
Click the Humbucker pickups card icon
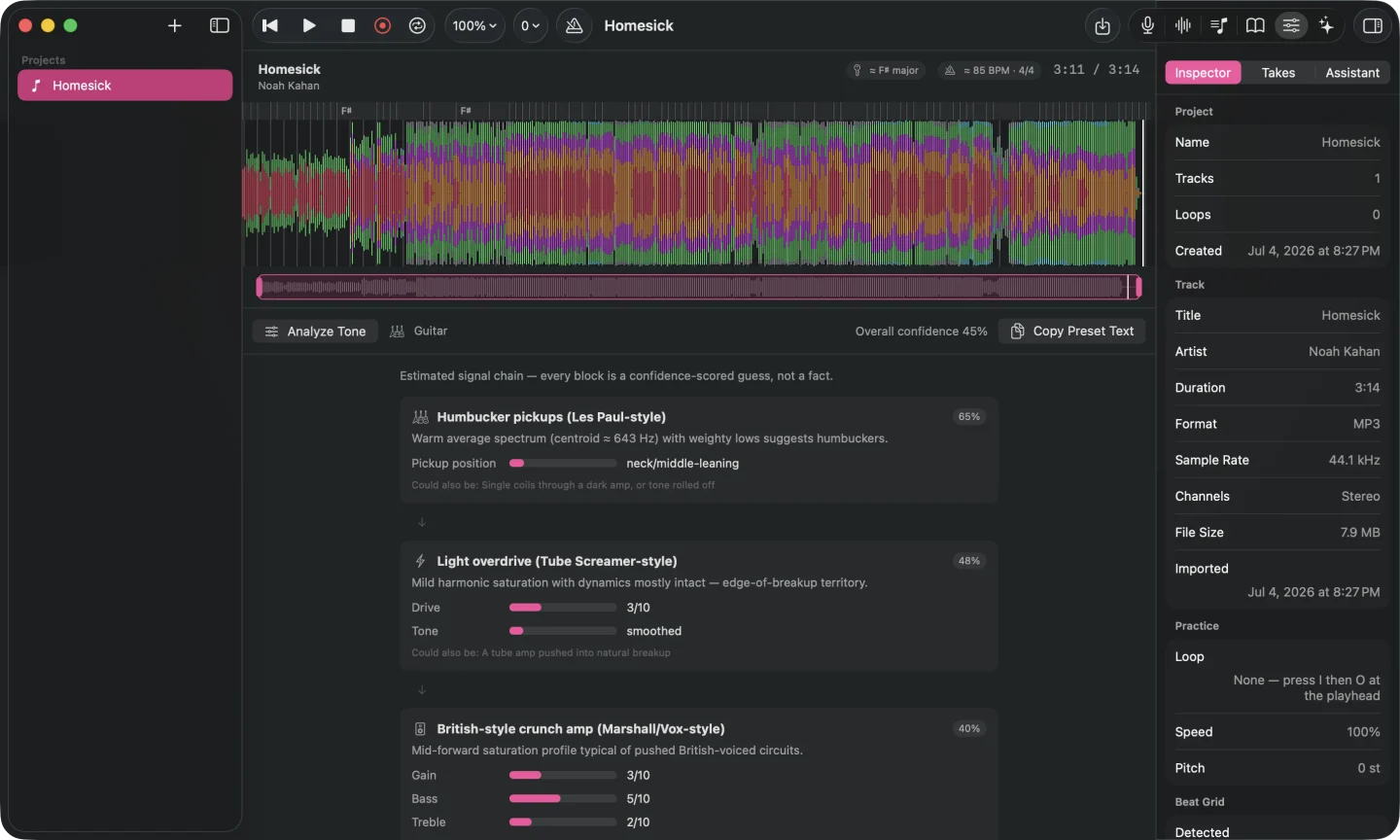(420, 417)
